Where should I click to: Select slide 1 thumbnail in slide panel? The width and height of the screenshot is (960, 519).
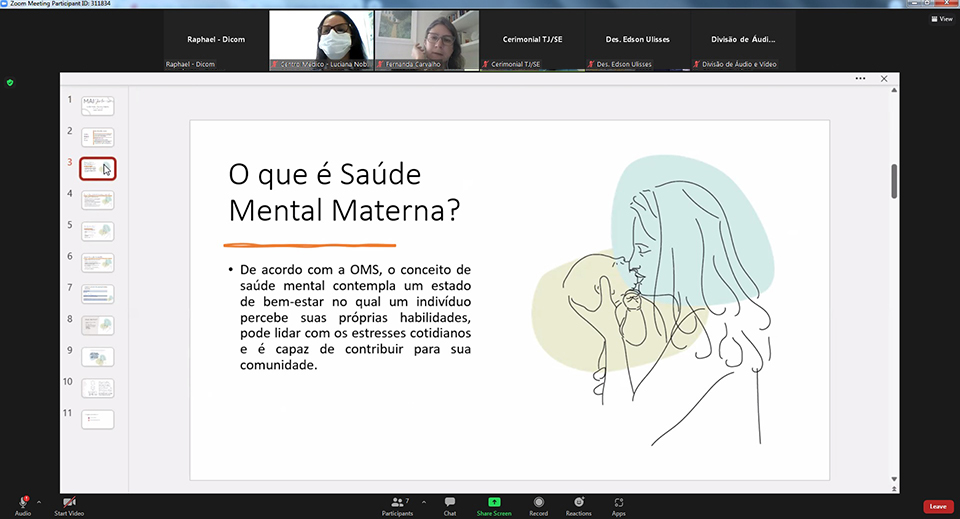97,106
